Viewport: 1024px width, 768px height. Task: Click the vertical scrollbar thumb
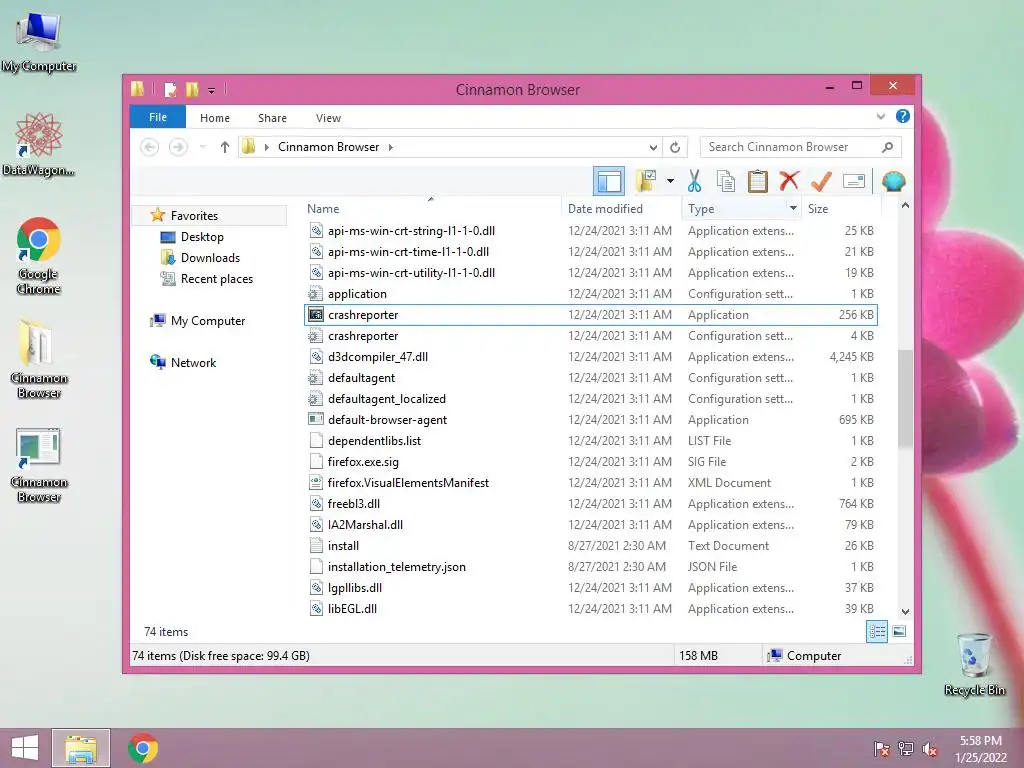click(x=905, y=398)
